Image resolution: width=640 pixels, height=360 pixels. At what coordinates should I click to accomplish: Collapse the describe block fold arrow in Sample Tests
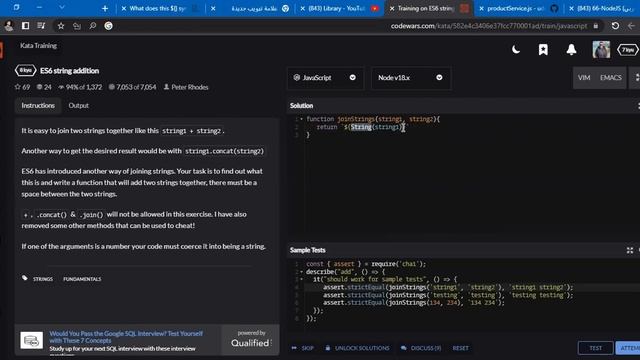tap(302, 272)
